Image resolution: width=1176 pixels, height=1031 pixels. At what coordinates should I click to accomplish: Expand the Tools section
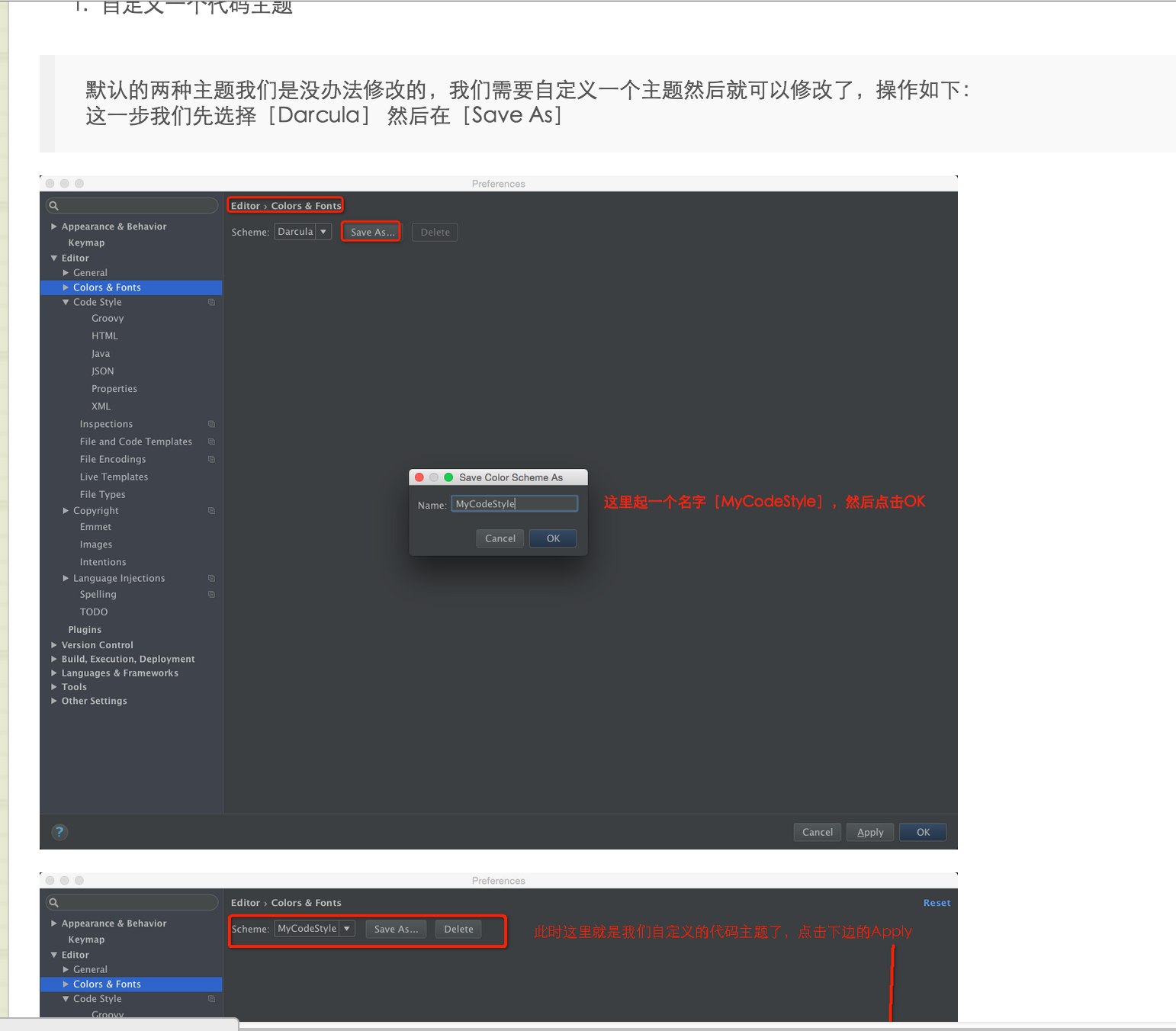pyautogui.click(x=54, y=687)
